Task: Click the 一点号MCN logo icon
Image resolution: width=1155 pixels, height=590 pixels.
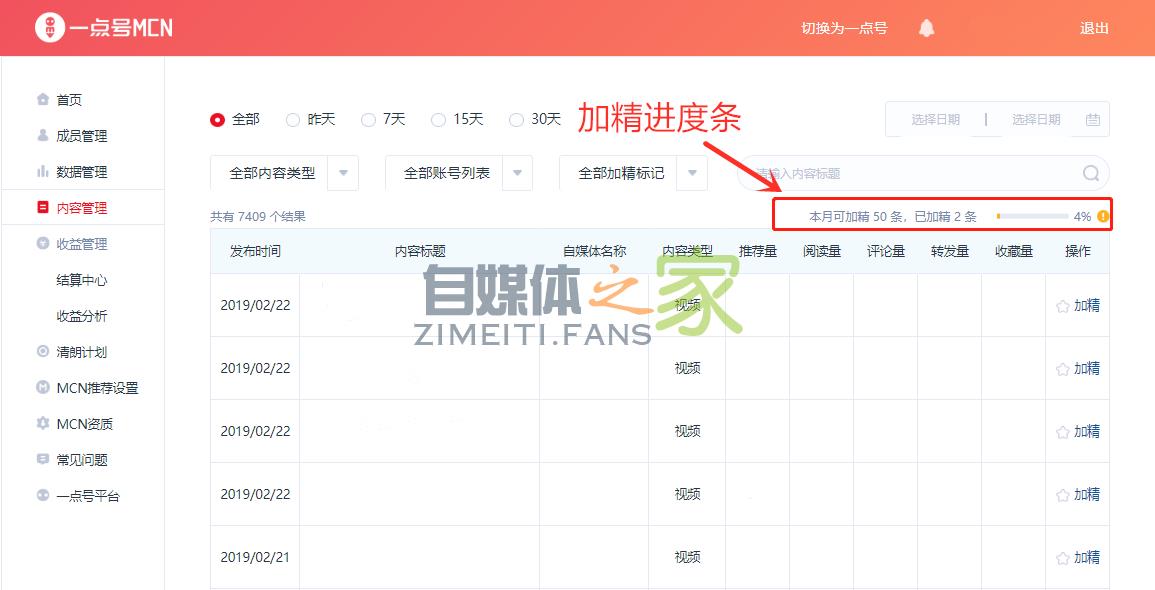Action: [x=49, y=28]
